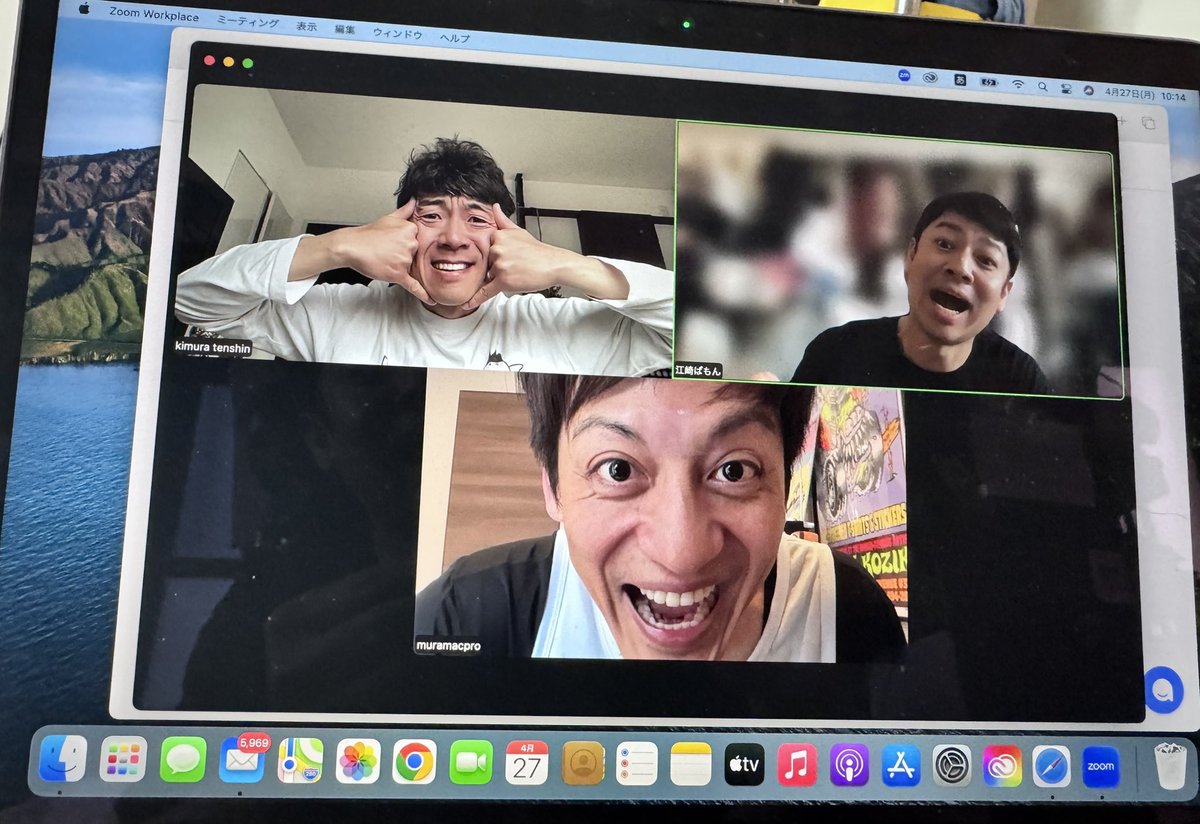Image resolution: width=1200 pixels, height=824 pixels.
Task: Click the 江崎ぱもん name label
Action: tap(697, 371)
